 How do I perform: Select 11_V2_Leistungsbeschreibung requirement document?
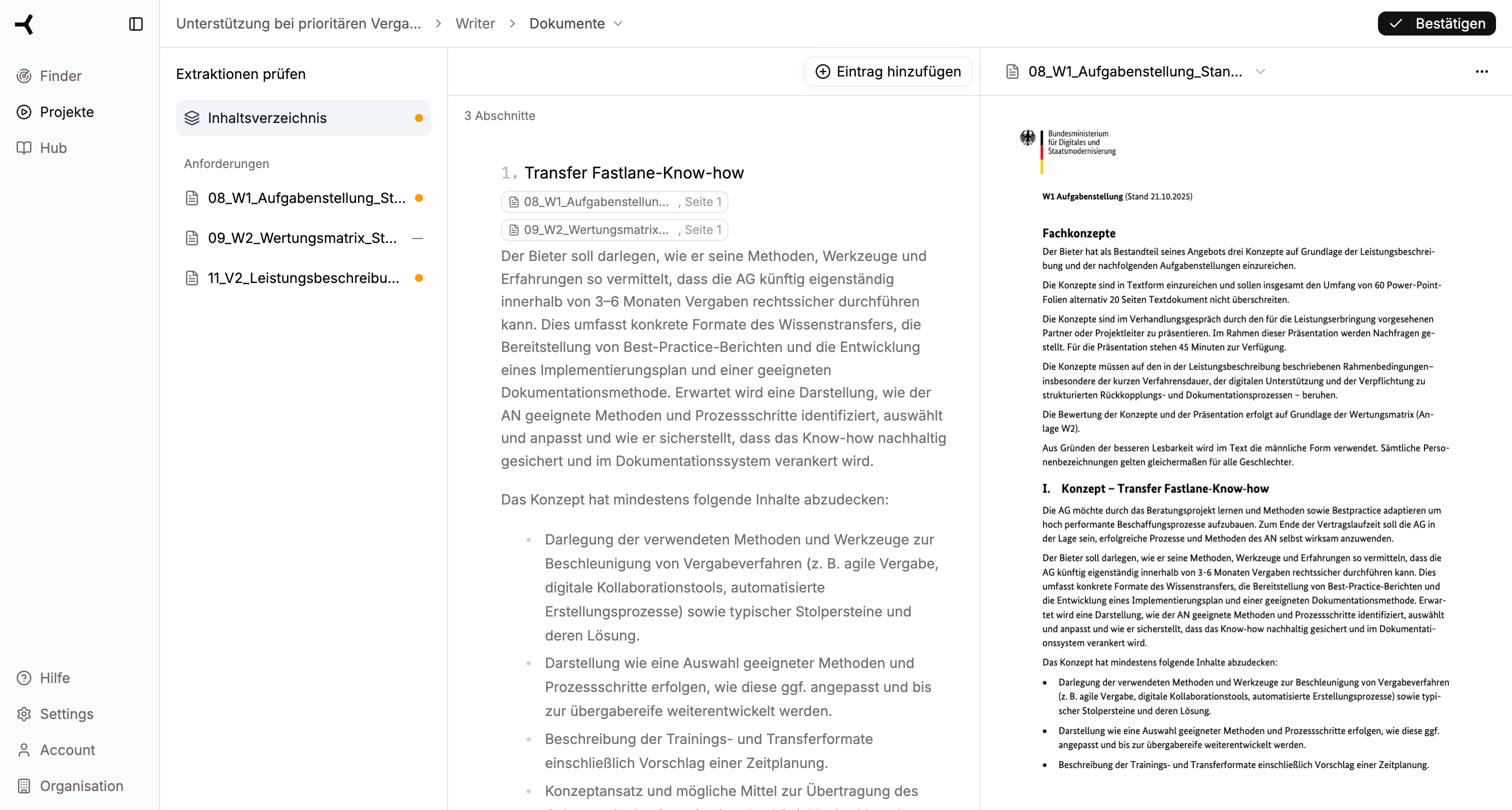(303, 277)
